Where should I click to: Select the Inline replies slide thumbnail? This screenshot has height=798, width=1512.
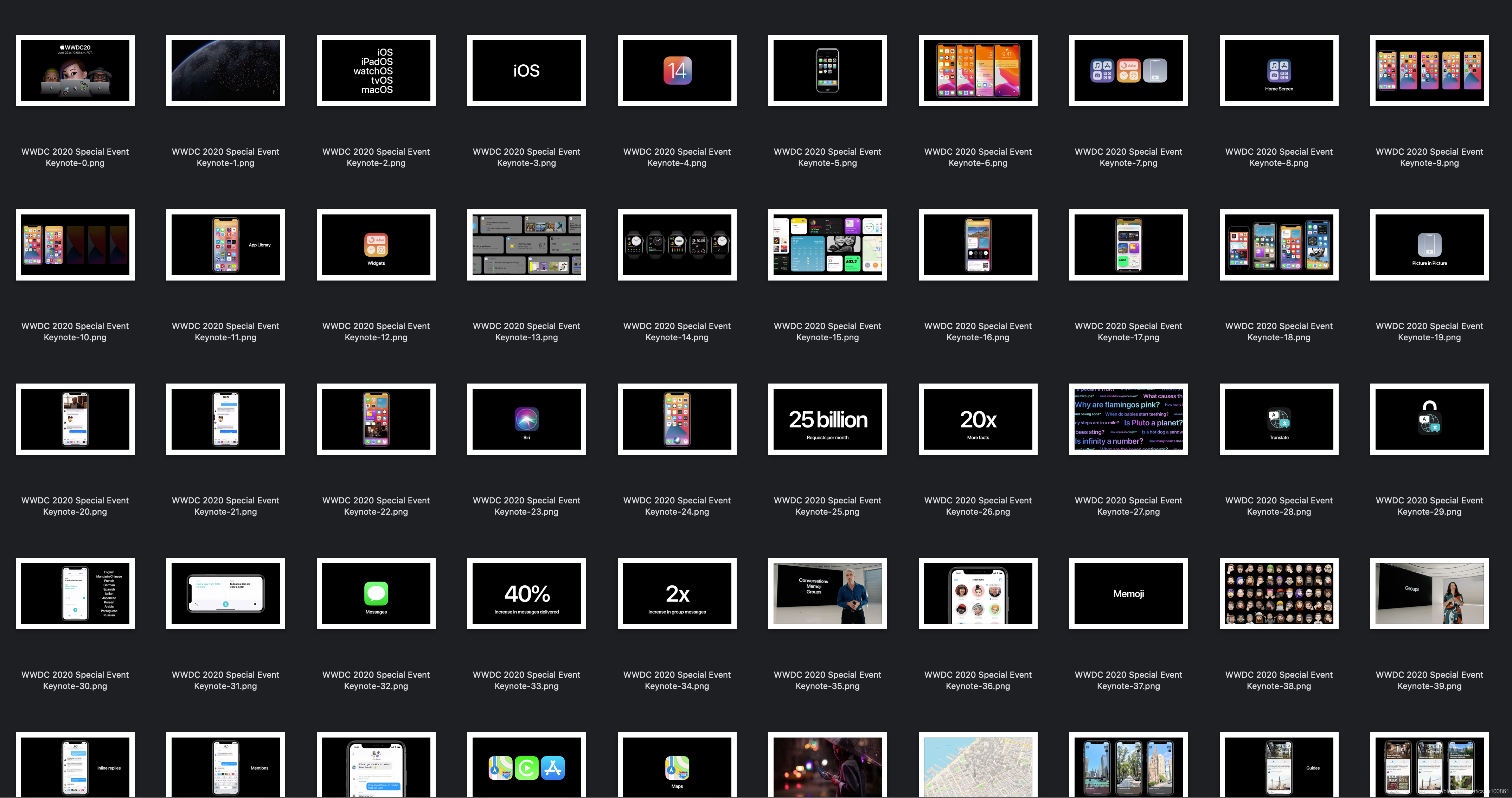pos(75,765)
